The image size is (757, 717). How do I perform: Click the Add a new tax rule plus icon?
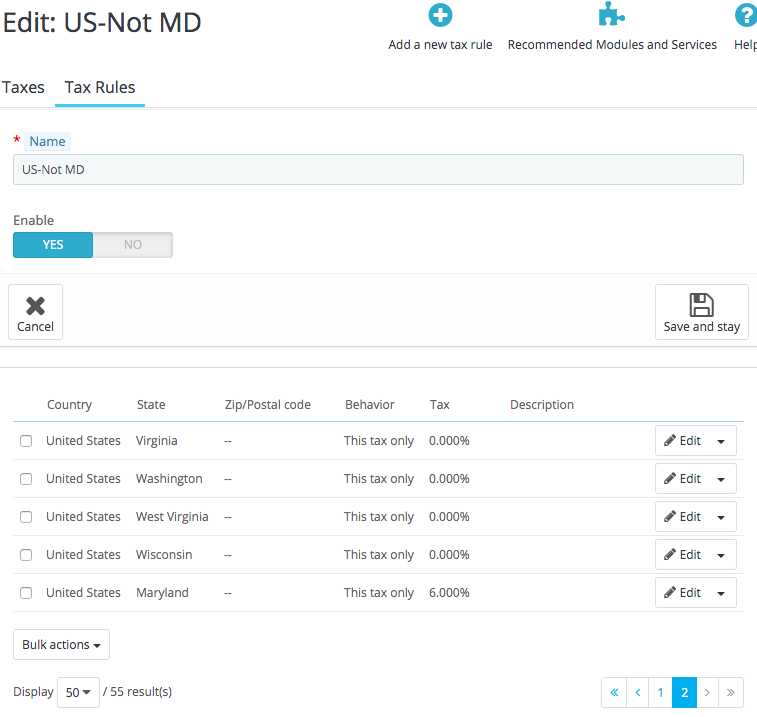440,15
